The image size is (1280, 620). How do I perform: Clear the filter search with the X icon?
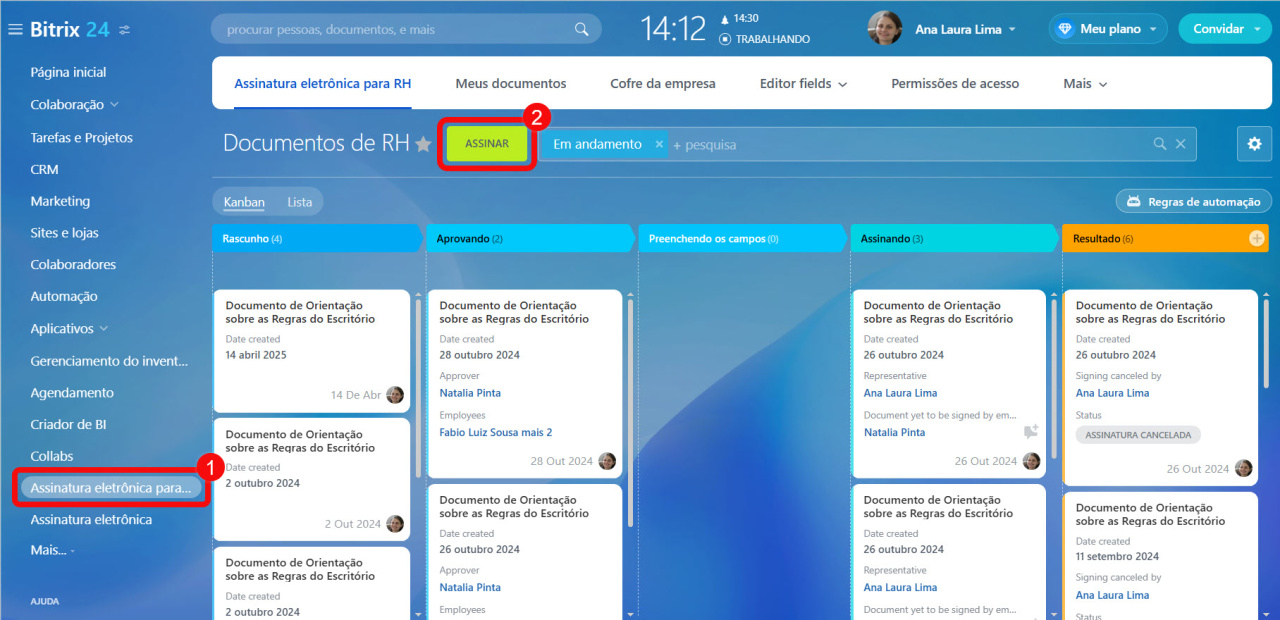(x=1180, y=144)
